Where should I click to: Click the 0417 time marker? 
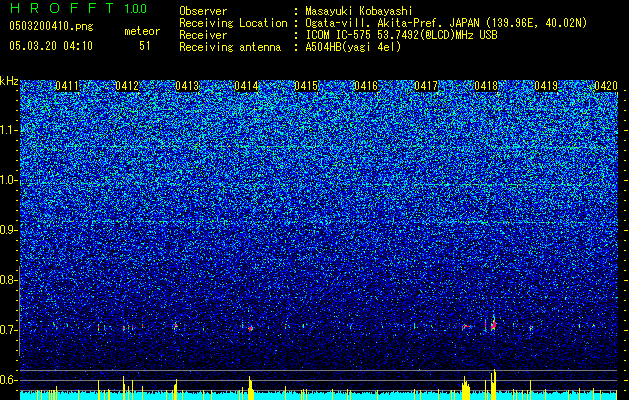point(426,86)
